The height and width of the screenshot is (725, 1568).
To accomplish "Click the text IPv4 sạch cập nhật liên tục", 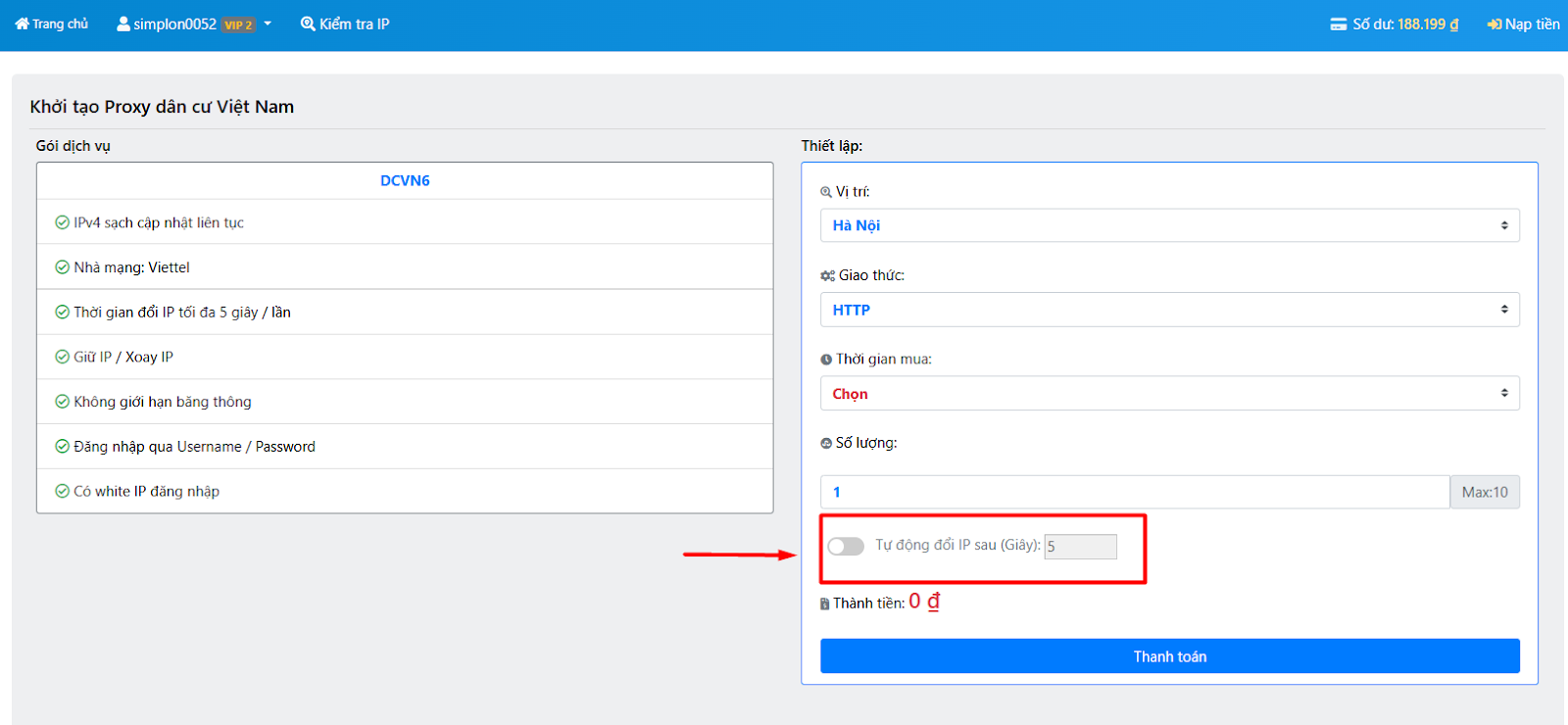I will pyautogui.click(x=159, y=222).
